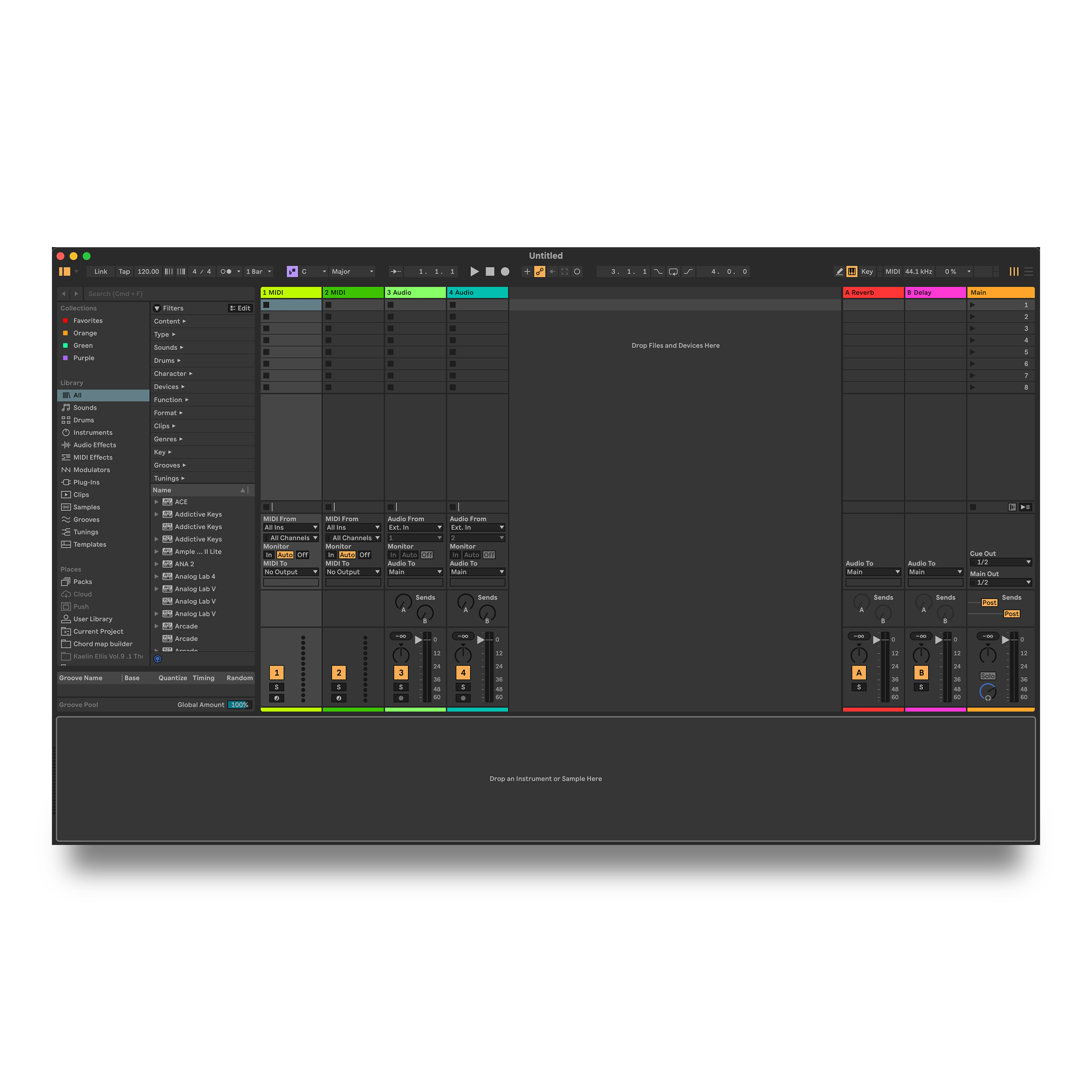Toggle the automation arm link icon

point(540,271)
